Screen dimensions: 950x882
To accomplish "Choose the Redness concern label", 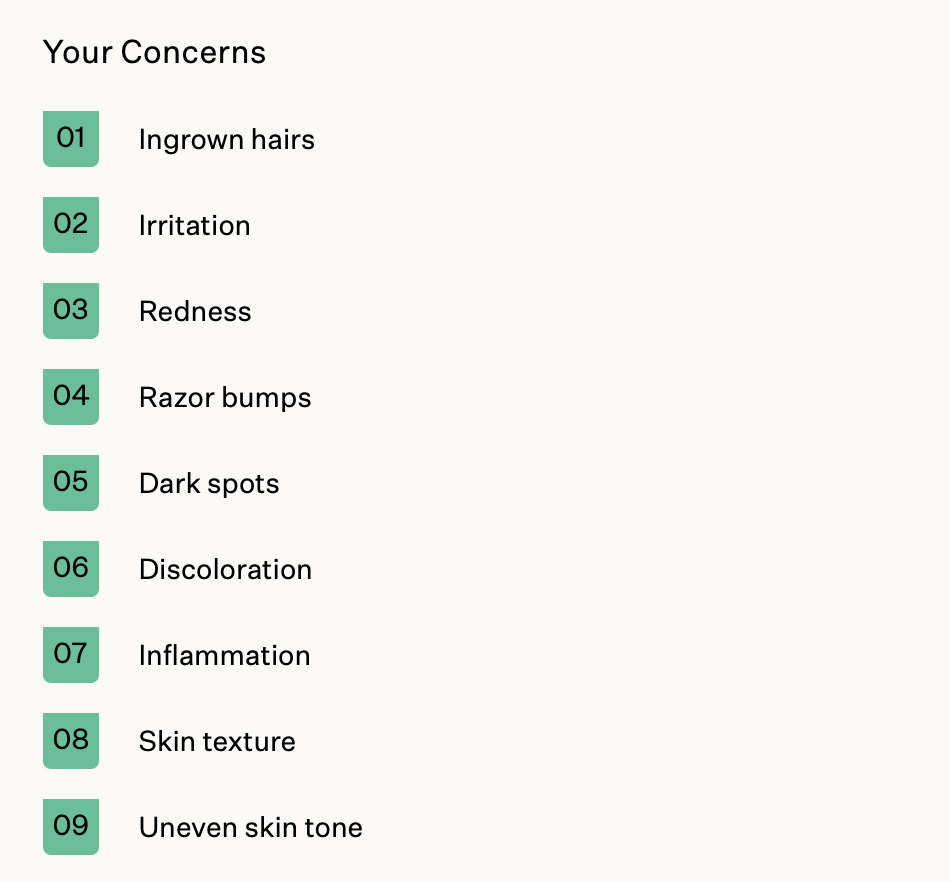I will 195,312.
